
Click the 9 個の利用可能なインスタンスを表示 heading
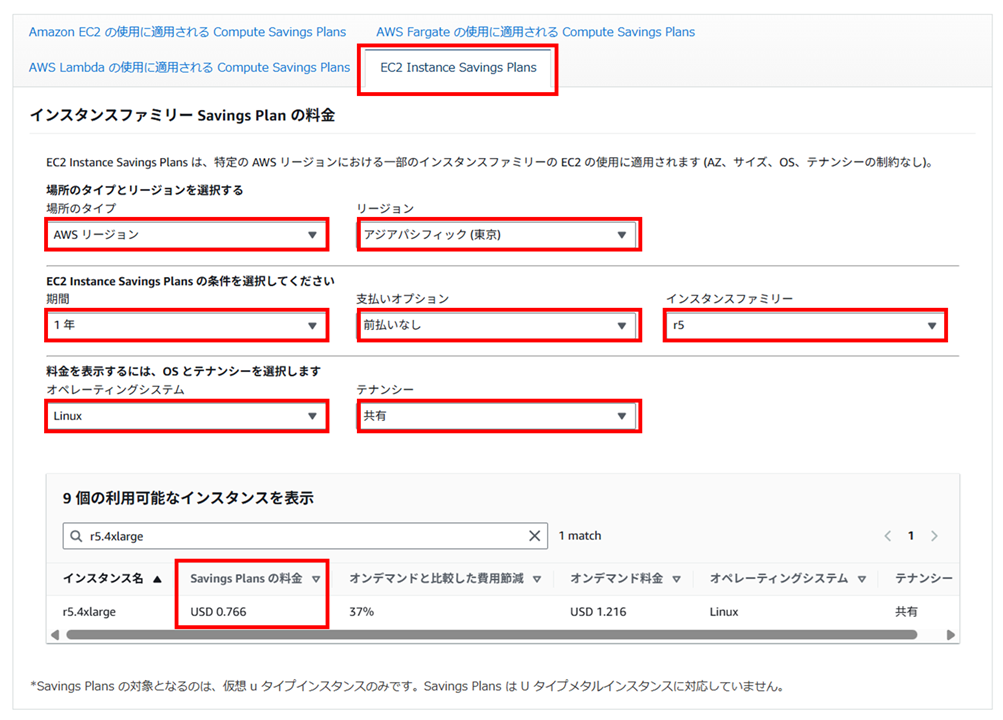(188, 498)
